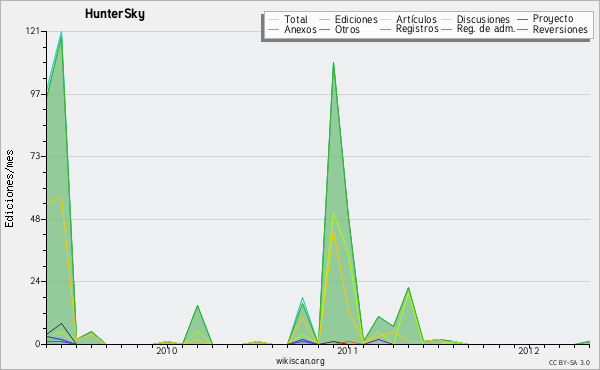Click the CC BY-SA 3.0 license text
The width and height of the screenshot is (600, 370).
[x=569, y=363]
